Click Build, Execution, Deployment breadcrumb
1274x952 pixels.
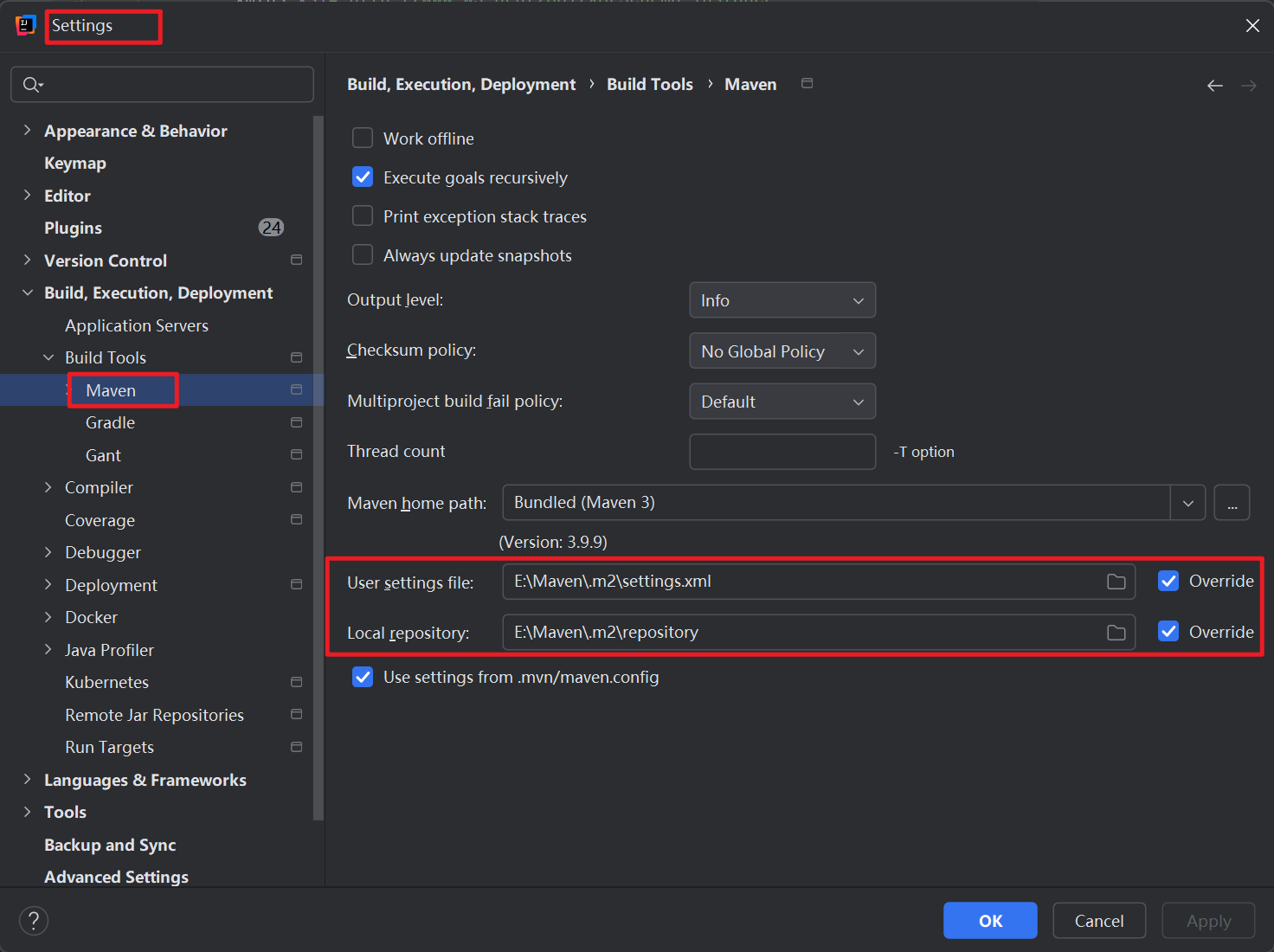[x=461, y=84]
